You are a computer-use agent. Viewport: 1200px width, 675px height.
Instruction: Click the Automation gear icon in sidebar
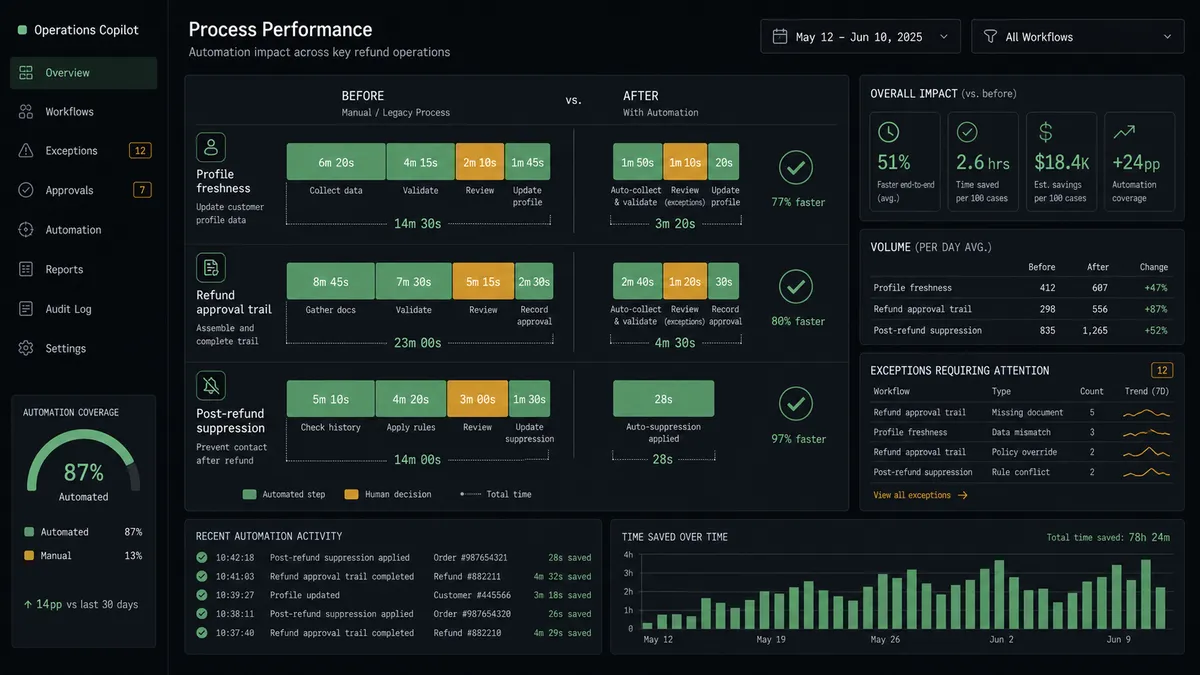click(26, 230)
